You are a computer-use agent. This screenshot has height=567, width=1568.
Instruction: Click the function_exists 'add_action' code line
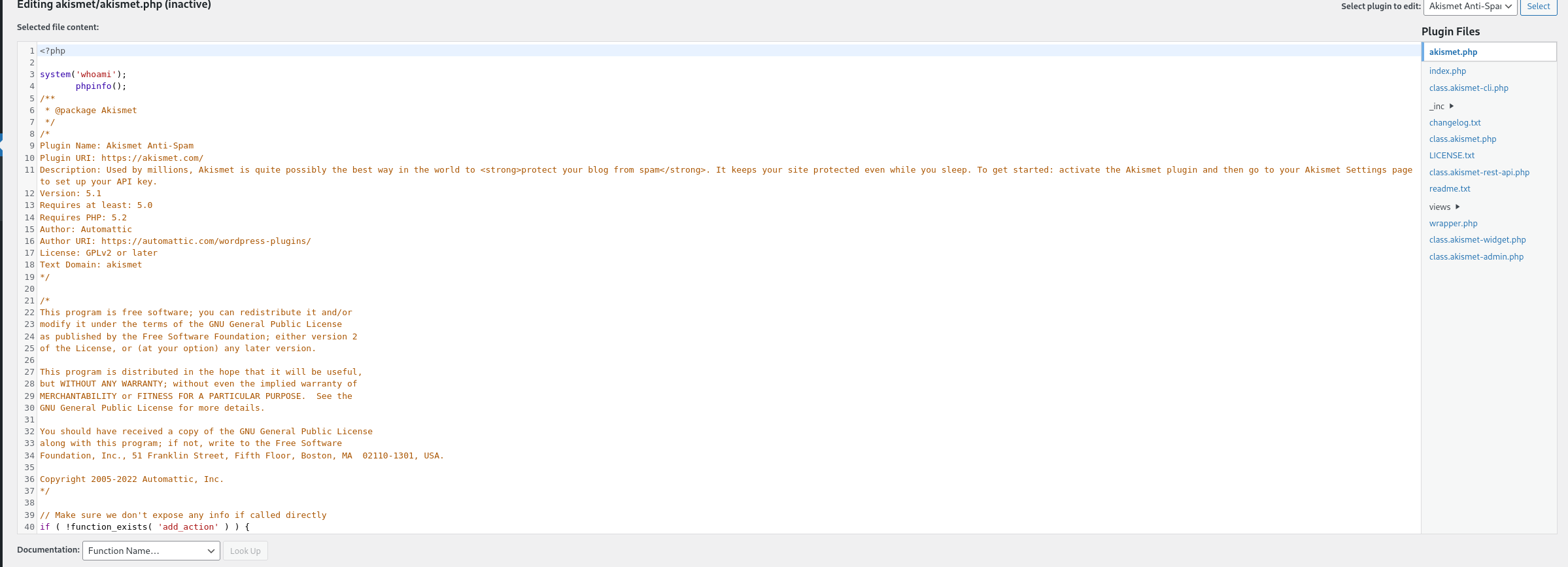(145, 527)
